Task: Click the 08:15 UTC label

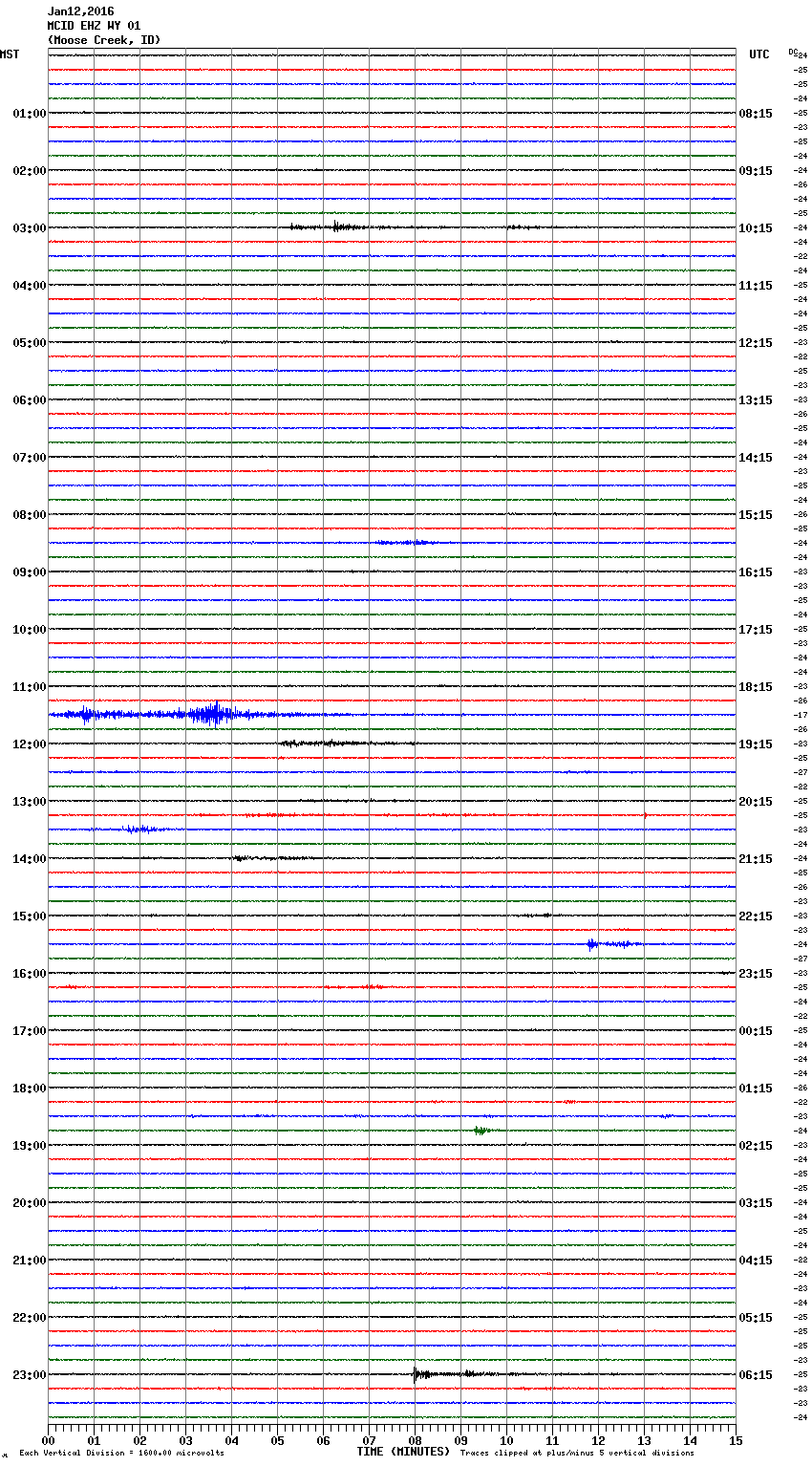Action: click(756, 114)
